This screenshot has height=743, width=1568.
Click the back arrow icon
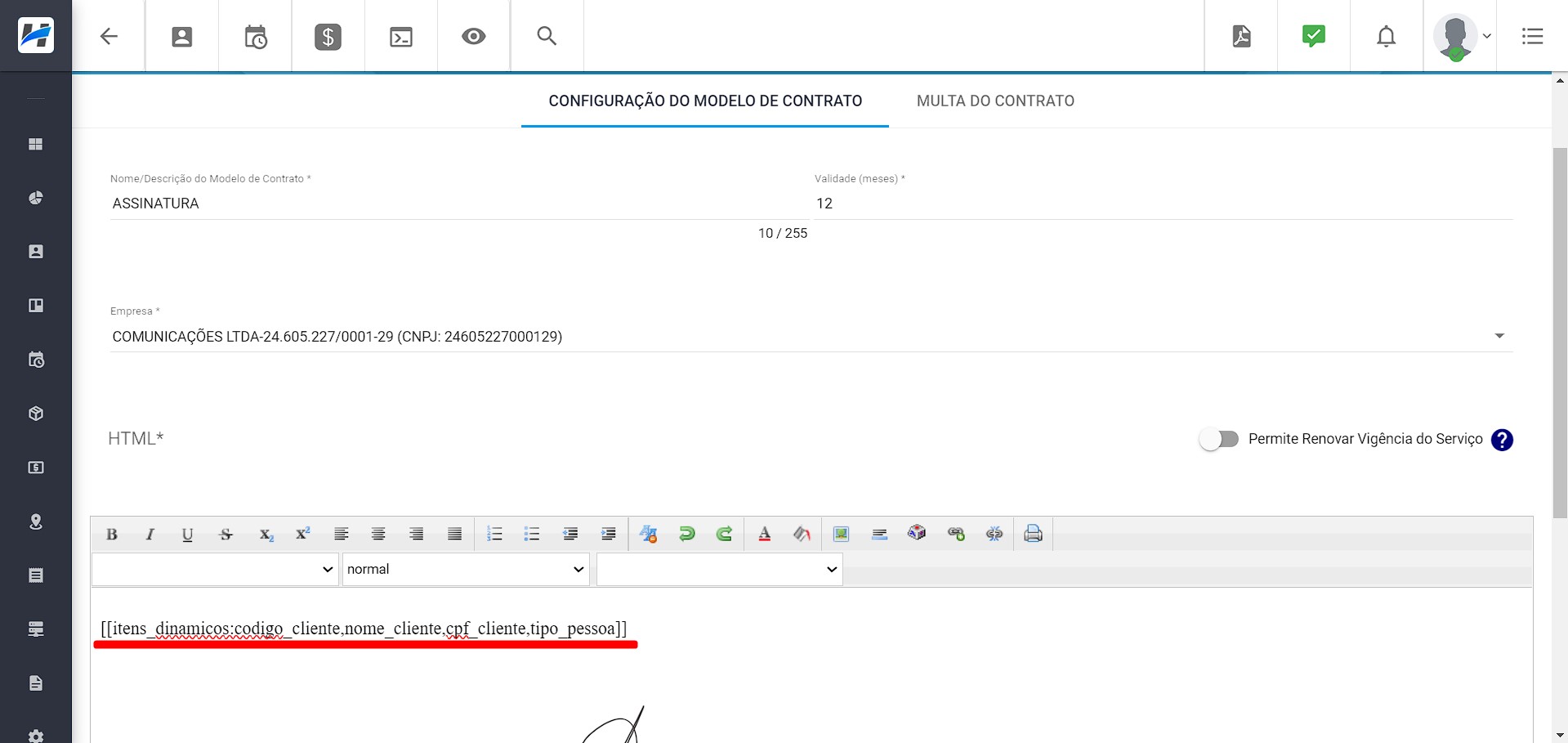[x=109, y=36]
